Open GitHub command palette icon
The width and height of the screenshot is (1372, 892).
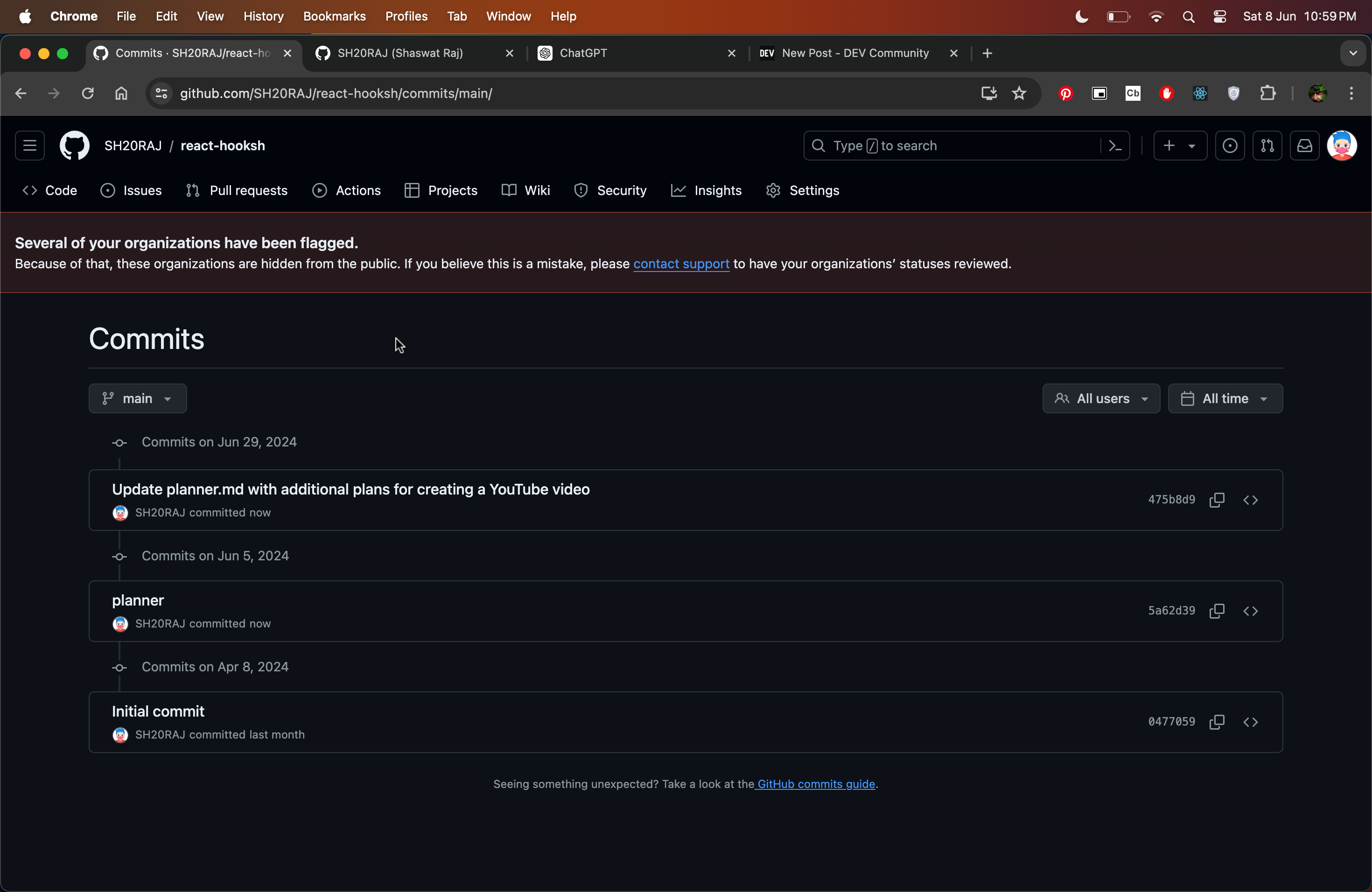point(1115,146)
